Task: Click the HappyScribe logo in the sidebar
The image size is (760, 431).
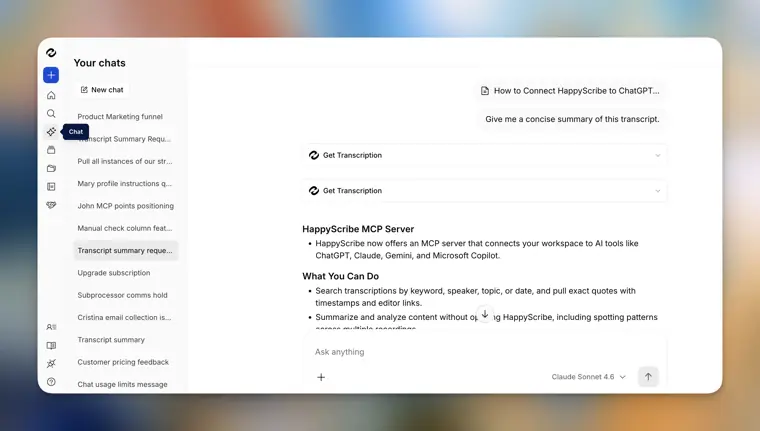Action: click(51, 53)
